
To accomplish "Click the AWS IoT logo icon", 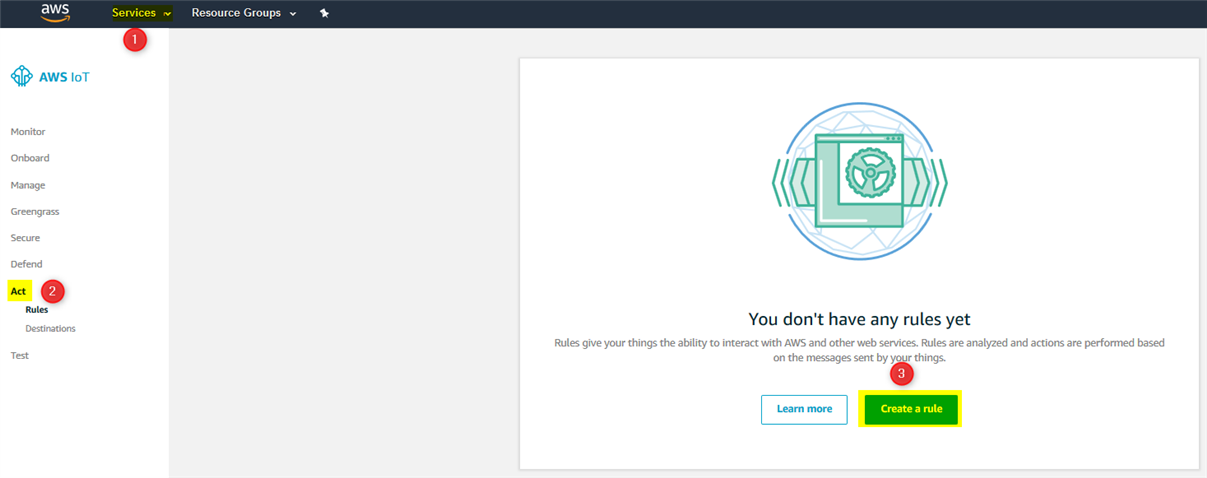I will click(21, 76).
